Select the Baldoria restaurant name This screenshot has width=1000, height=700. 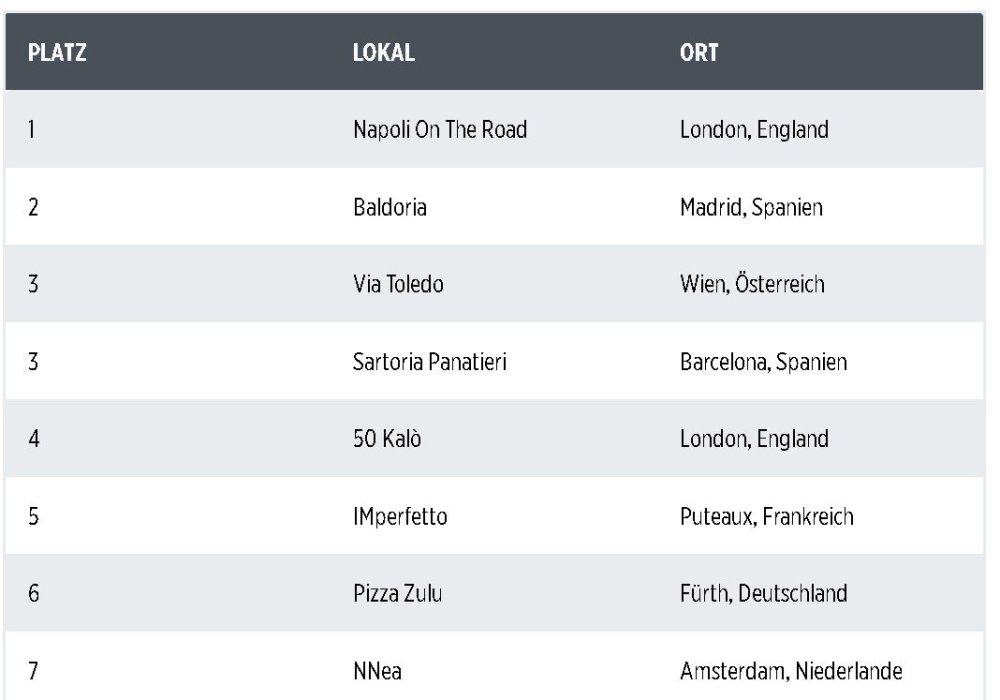click(x=390, y=207)
